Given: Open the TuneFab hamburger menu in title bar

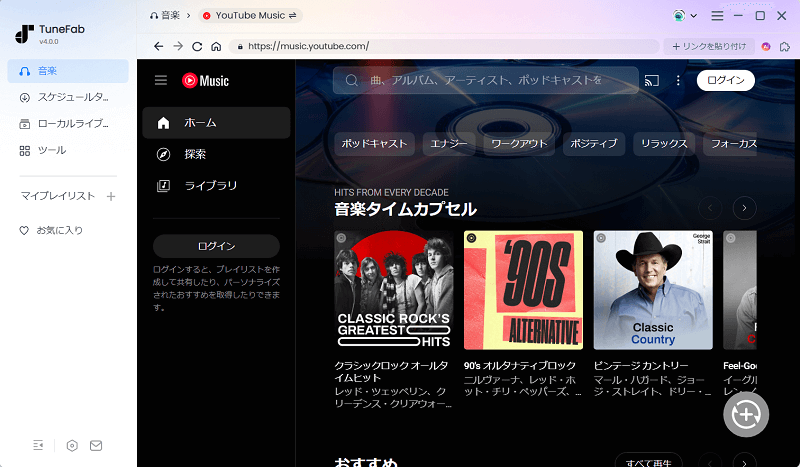Looking at the screenshot, I should coord(717,16).
